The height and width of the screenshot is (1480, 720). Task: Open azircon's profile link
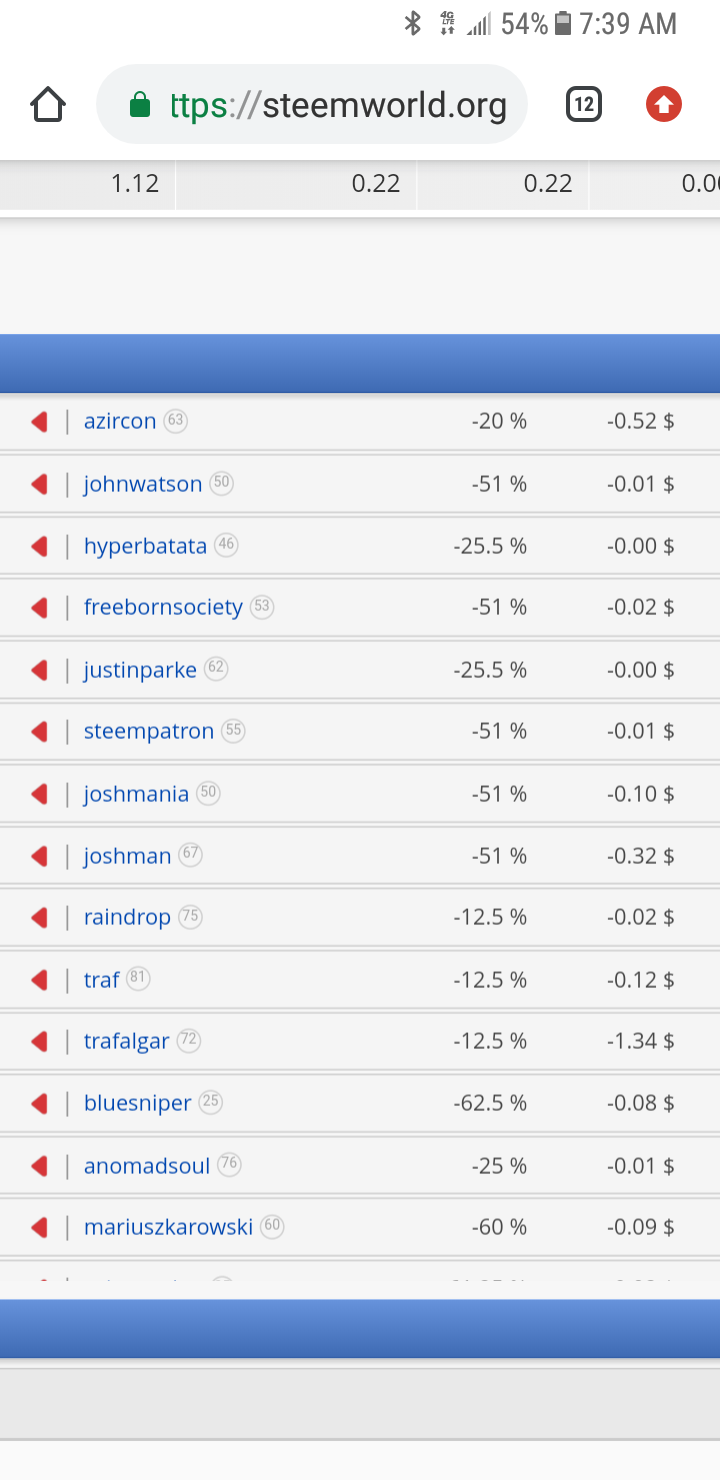(x=120, y=422)
